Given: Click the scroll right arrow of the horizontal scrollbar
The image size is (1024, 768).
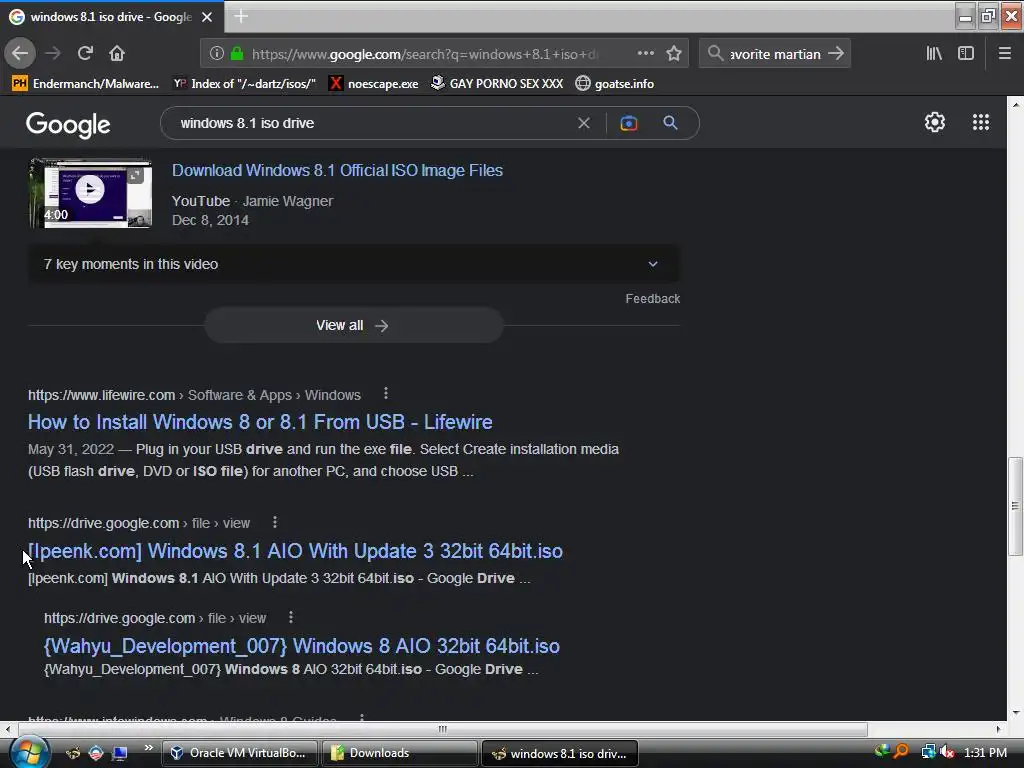Looking at the screenshot, I should pos(999,729).
